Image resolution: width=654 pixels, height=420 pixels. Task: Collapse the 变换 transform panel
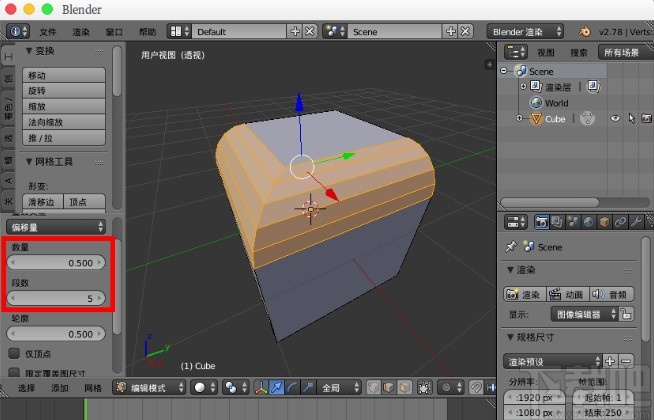tap(29, 51)
